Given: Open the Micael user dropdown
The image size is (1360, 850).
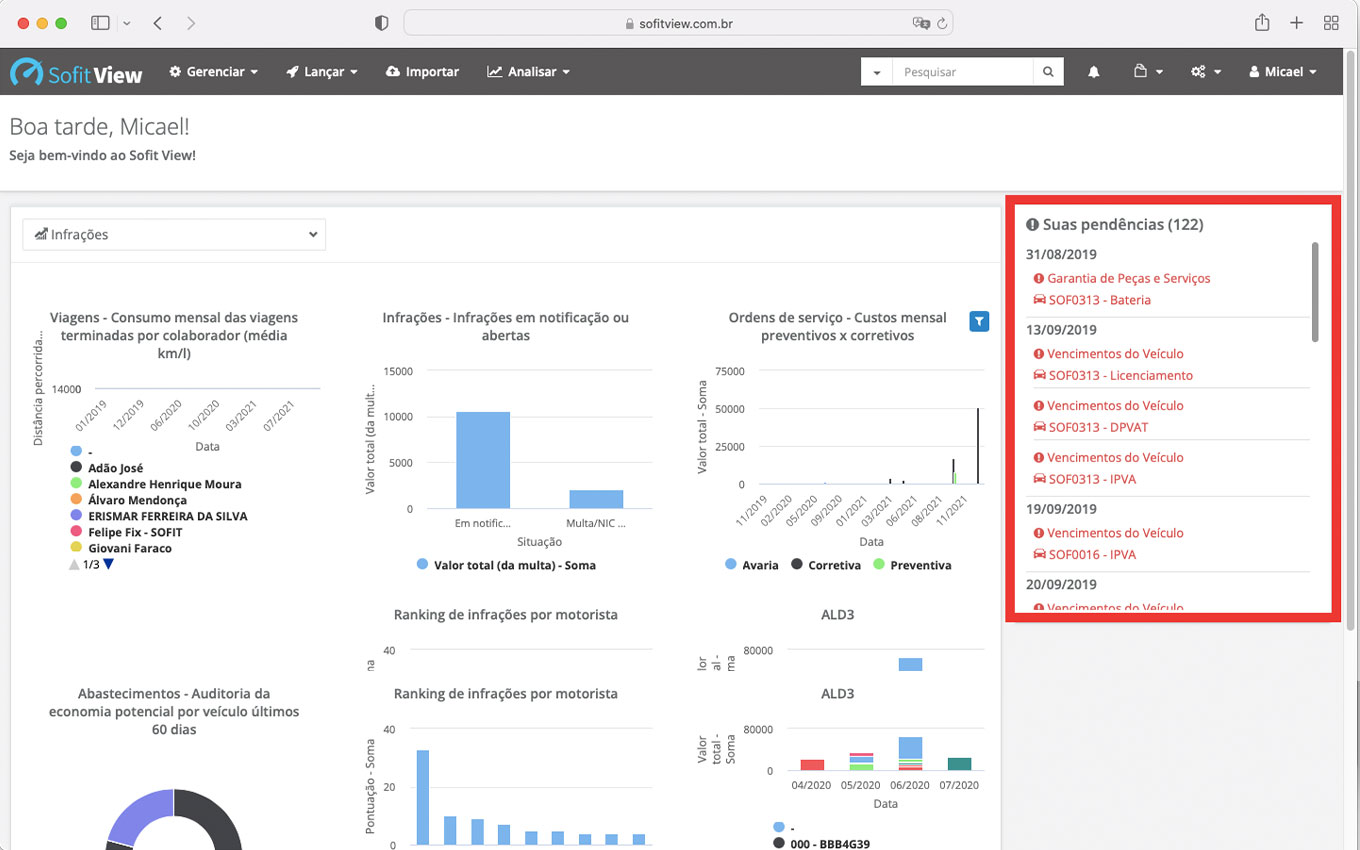Looking at the screenshot, I should [1282, 72].
